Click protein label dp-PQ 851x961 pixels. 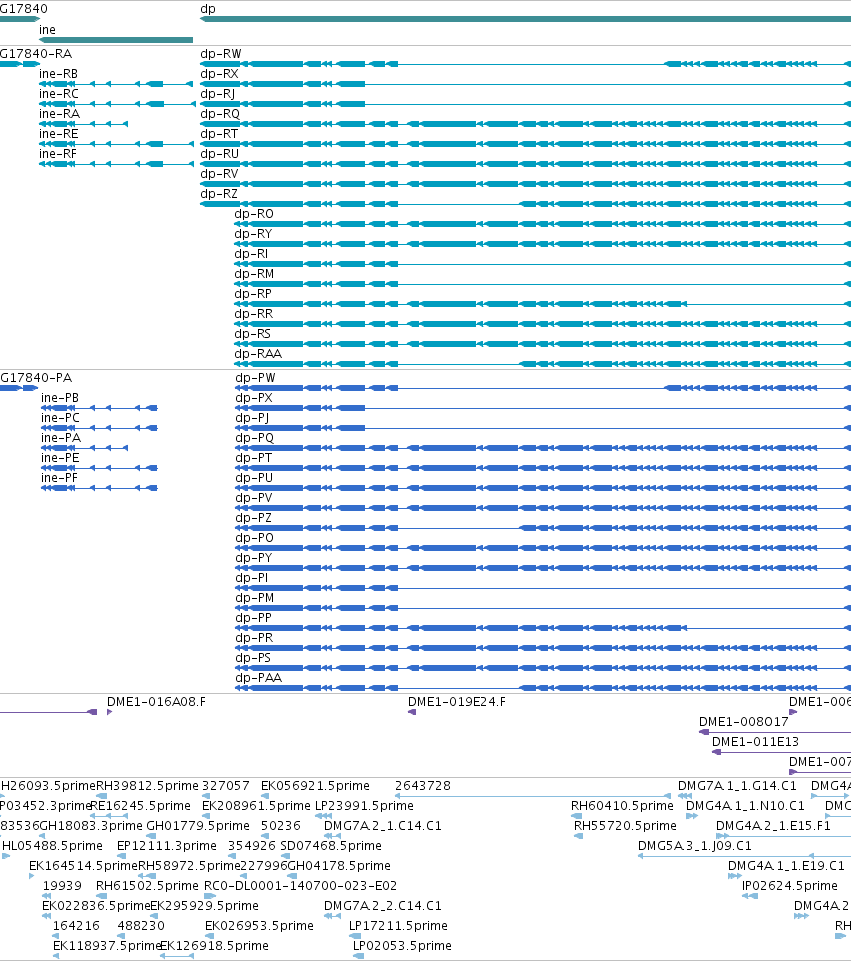(254, 438)
